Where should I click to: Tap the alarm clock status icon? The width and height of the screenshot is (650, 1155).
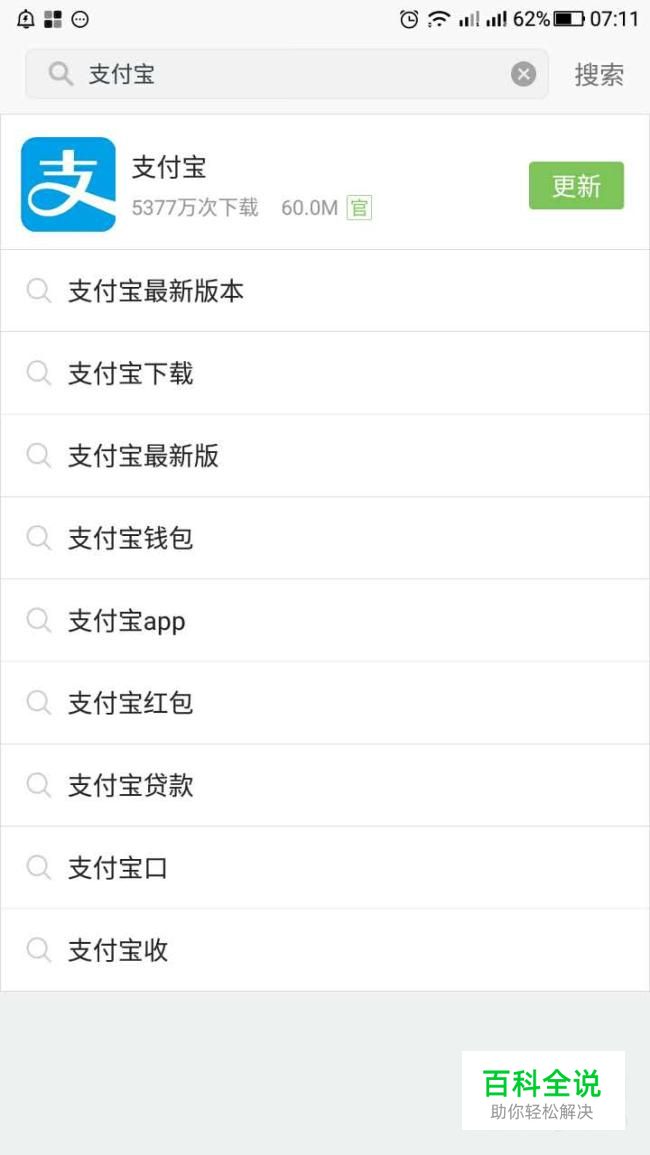(408, 19)
